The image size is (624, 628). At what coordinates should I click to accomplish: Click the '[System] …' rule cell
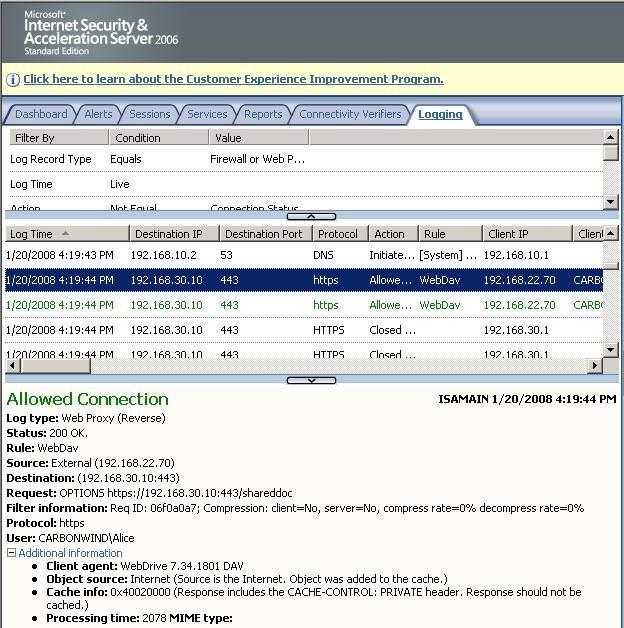pyautogui.click(x=448, y=255)
